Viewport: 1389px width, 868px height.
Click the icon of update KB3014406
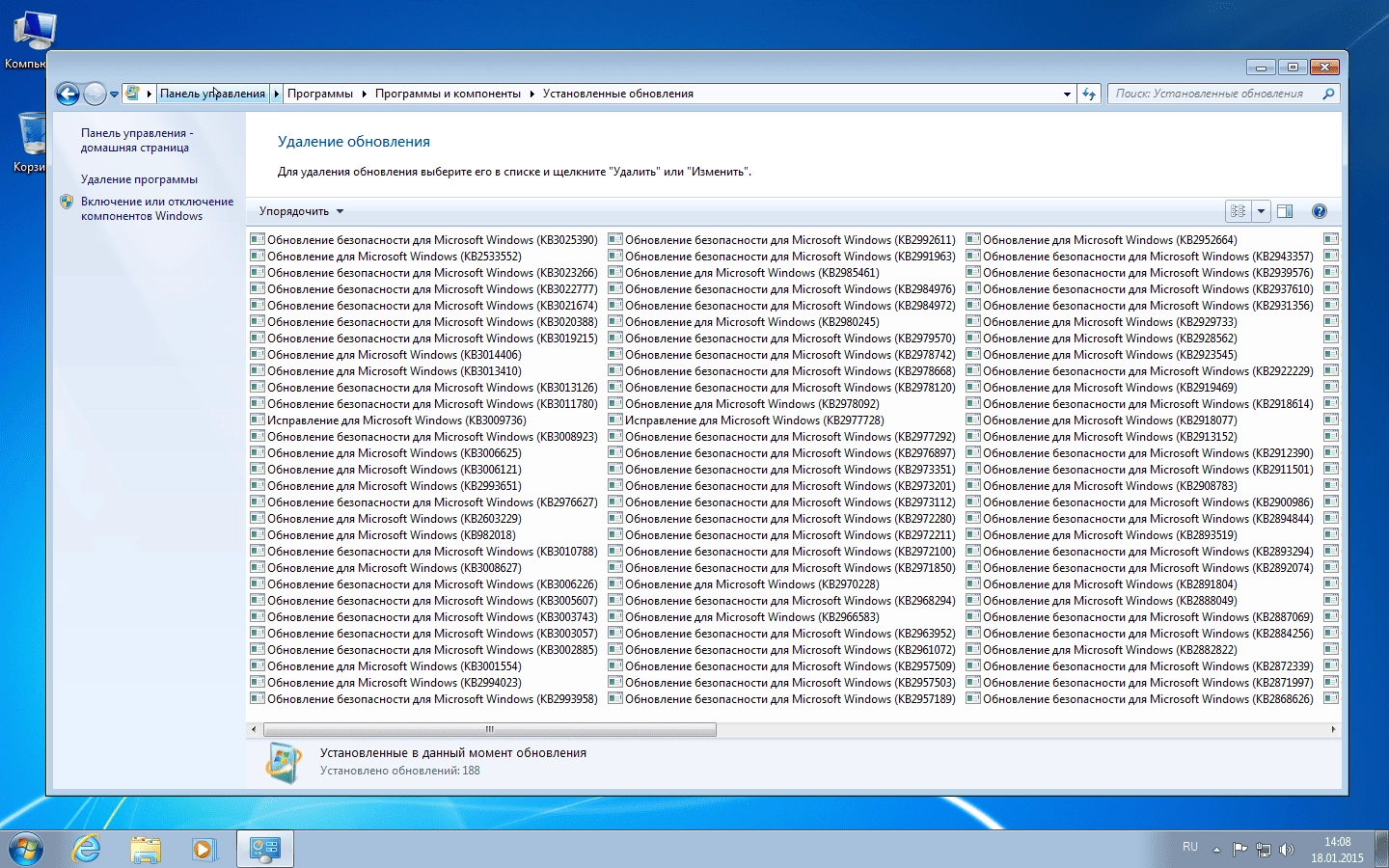tap(258, 354)
